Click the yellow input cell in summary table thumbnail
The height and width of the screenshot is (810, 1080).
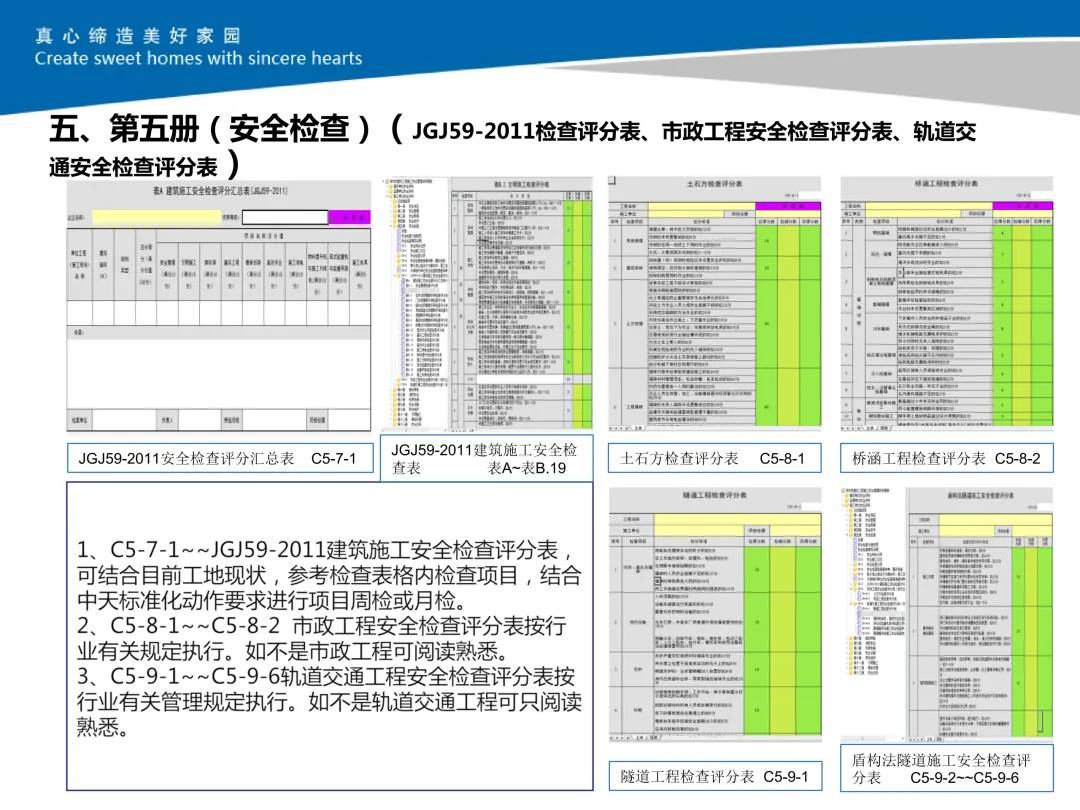point(157,217)
